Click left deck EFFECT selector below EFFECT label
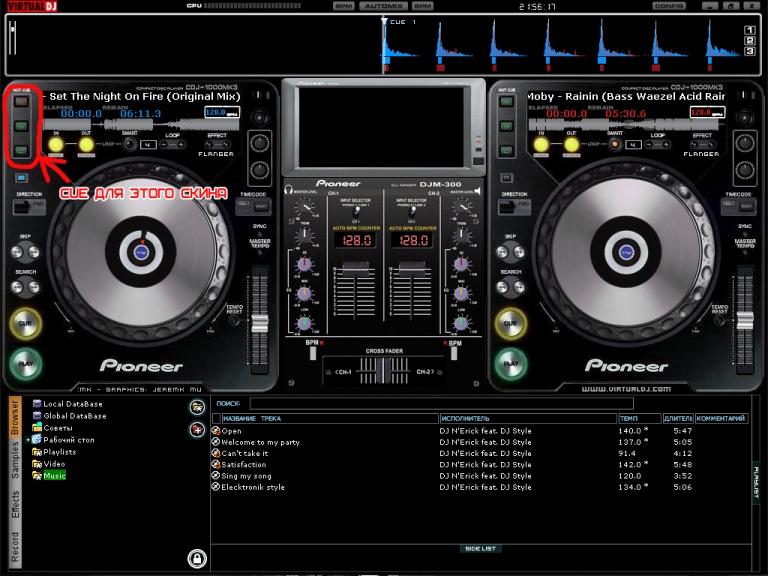768x576 pixels. click(217, 145)
